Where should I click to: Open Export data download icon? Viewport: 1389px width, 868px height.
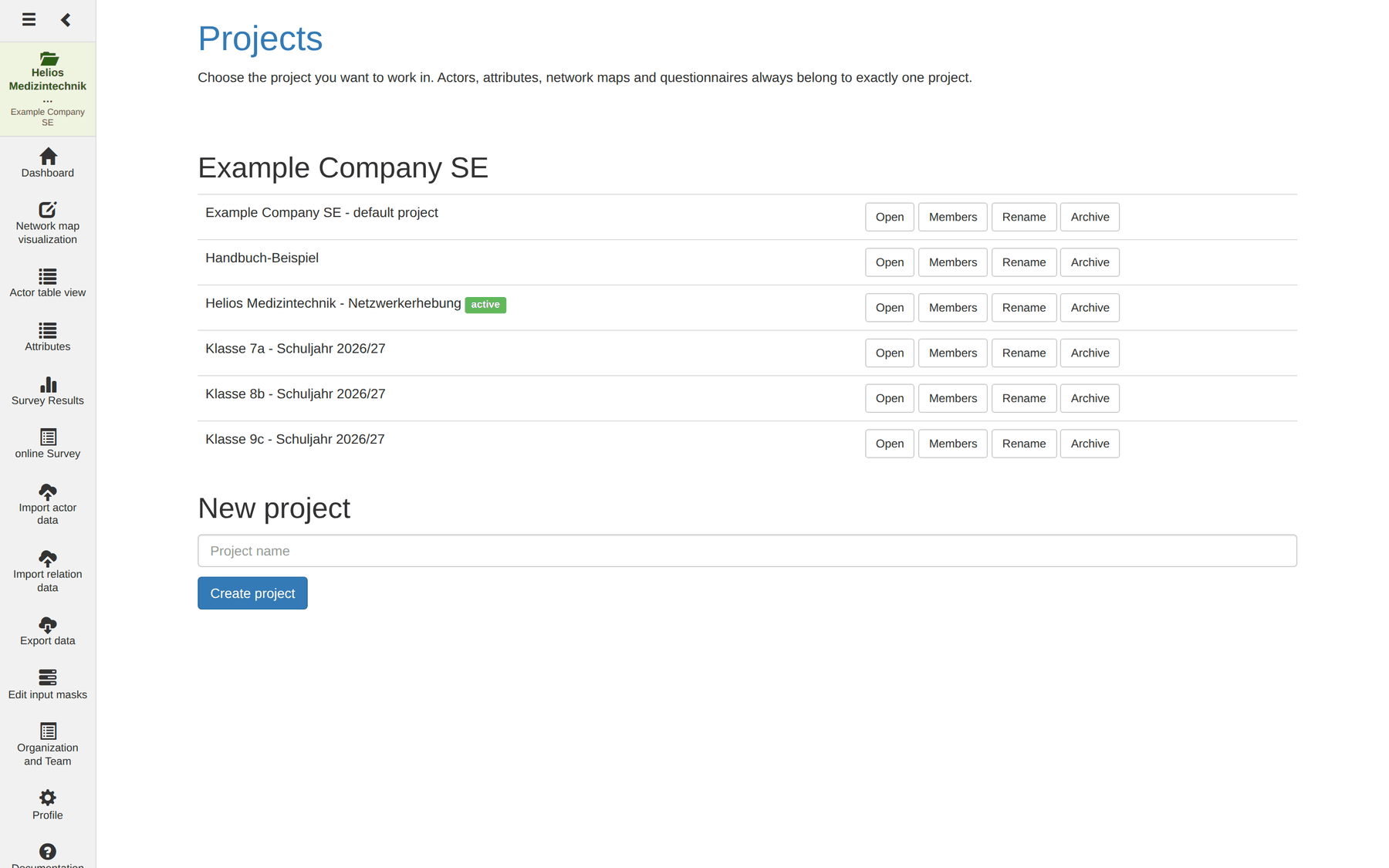pyautogui.click(x=48, y=625)
